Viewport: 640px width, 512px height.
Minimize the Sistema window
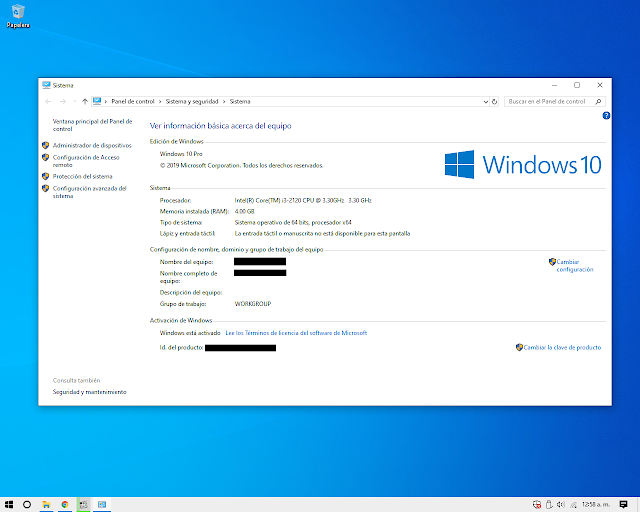(554, 85)
